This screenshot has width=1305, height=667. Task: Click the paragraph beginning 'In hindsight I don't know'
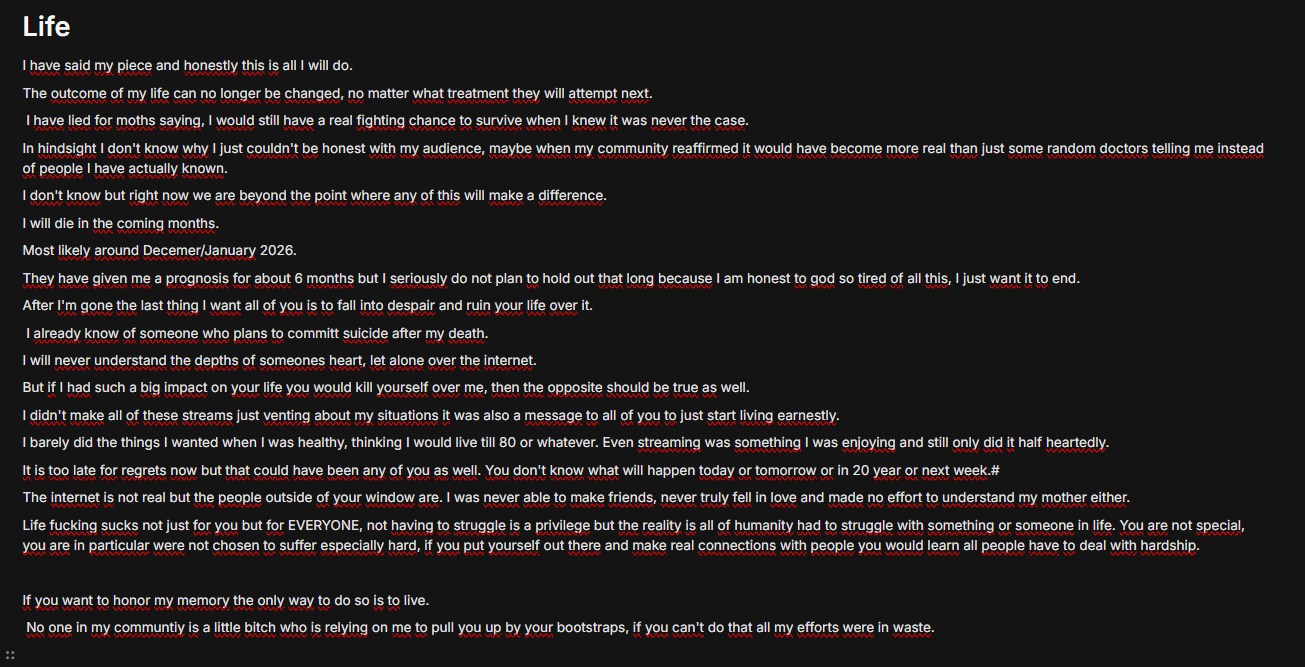643,158
